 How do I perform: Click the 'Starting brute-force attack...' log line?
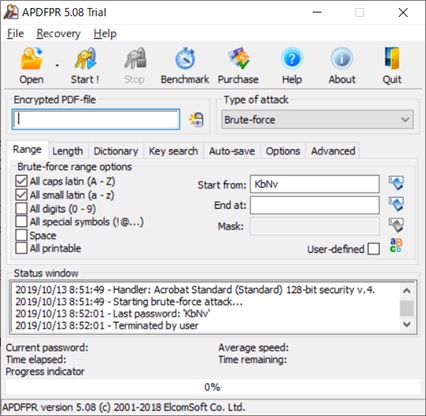(x=129, y=302)
